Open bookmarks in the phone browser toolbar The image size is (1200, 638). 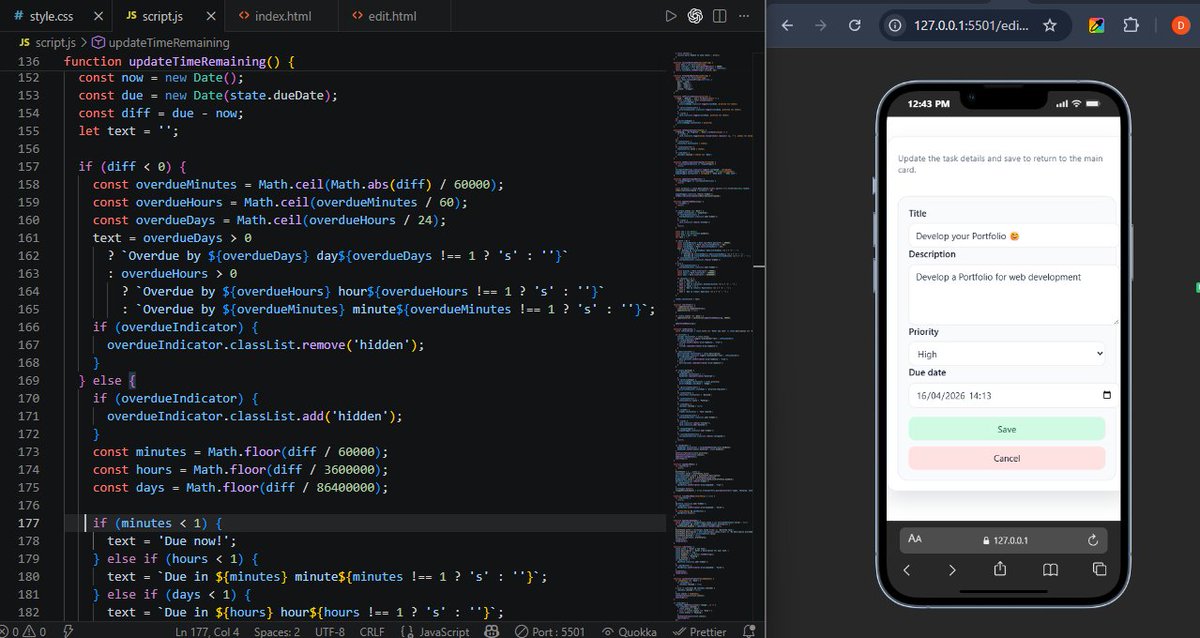pyautogui.click(x=1050, y=569)
